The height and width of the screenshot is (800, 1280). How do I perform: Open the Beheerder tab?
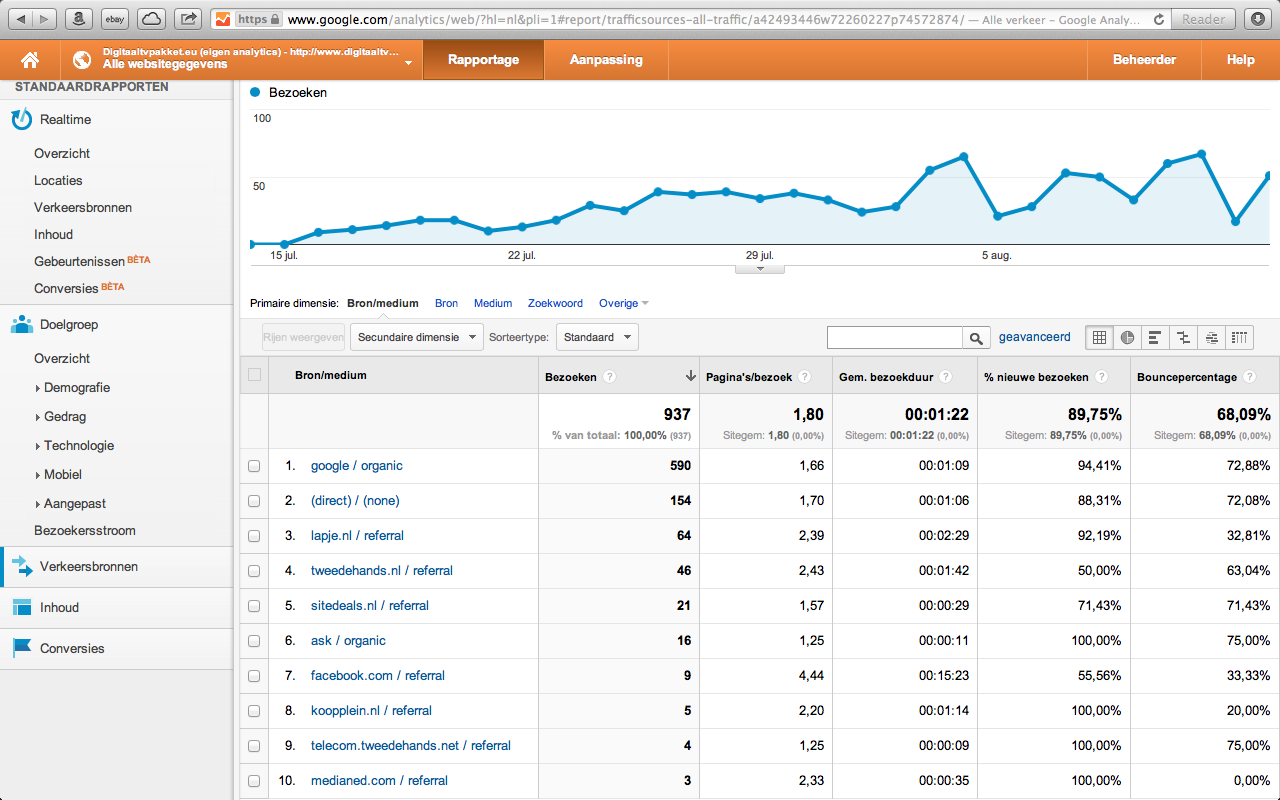click(1144, 60)
